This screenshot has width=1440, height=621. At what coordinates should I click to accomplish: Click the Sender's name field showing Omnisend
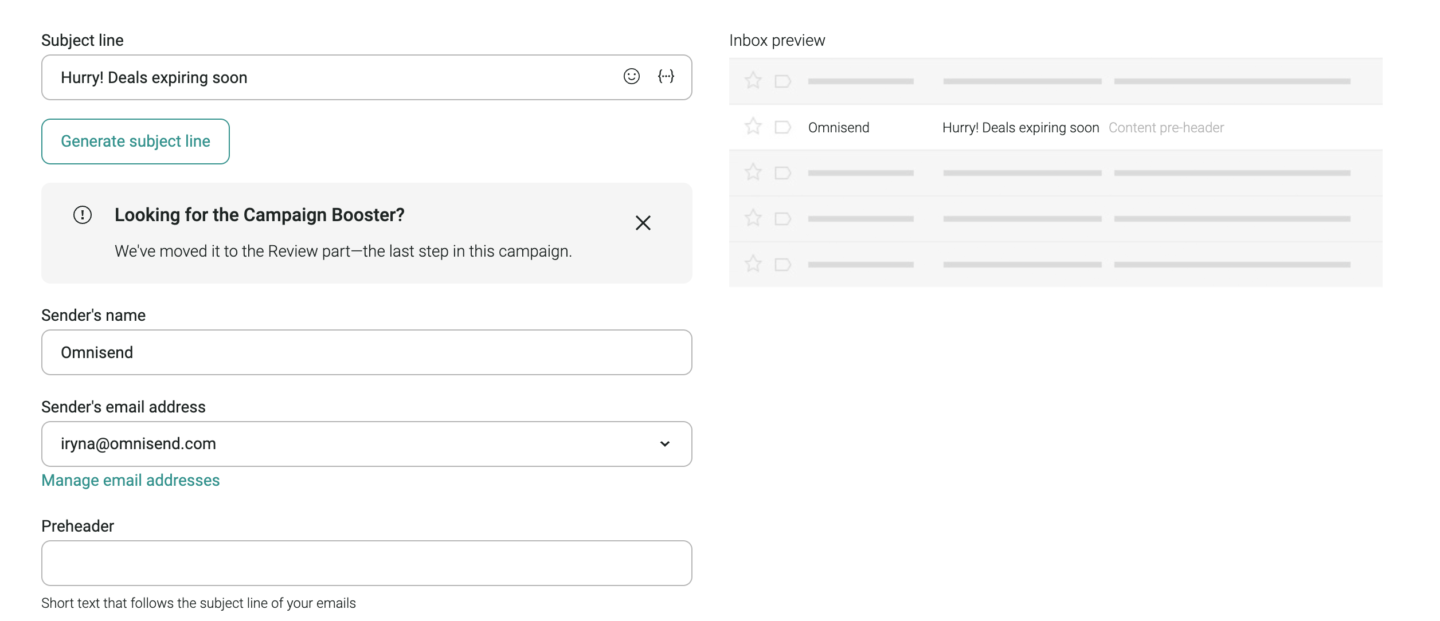[x=366, y=352]
